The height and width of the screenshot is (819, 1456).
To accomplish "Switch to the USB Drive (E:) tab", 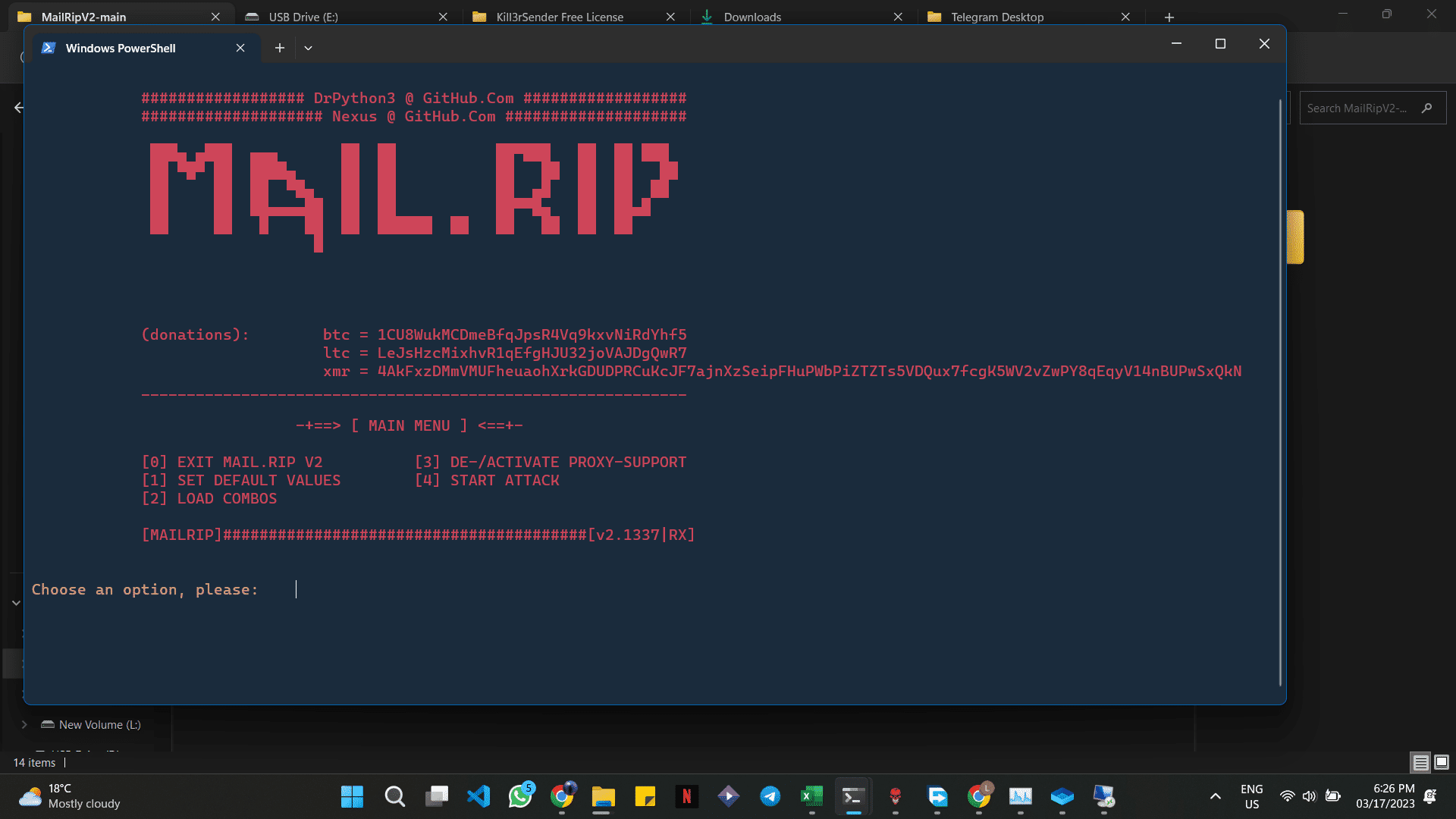I will pos(303,17).
